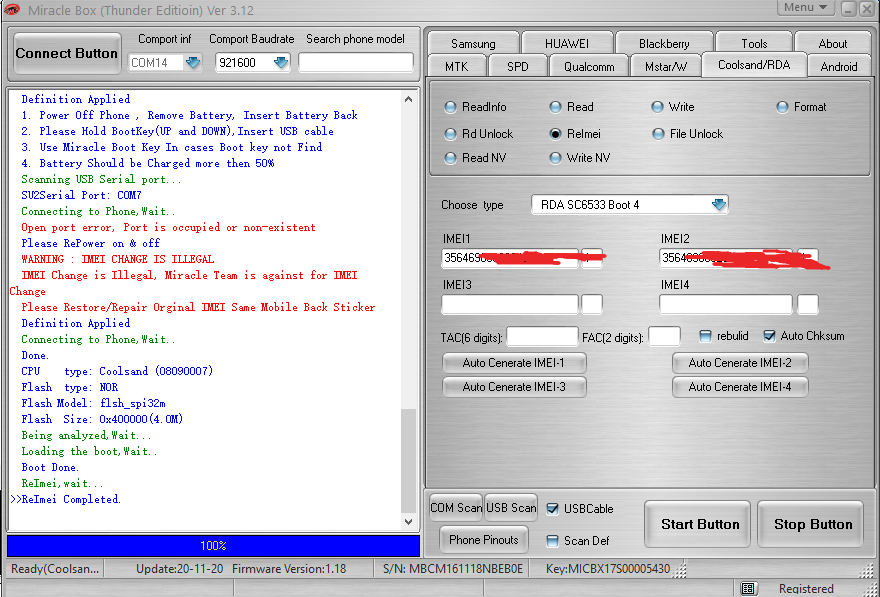Select the Write NV radio option
The width and height of the screenshot is (880, 597).
(555, 158)
